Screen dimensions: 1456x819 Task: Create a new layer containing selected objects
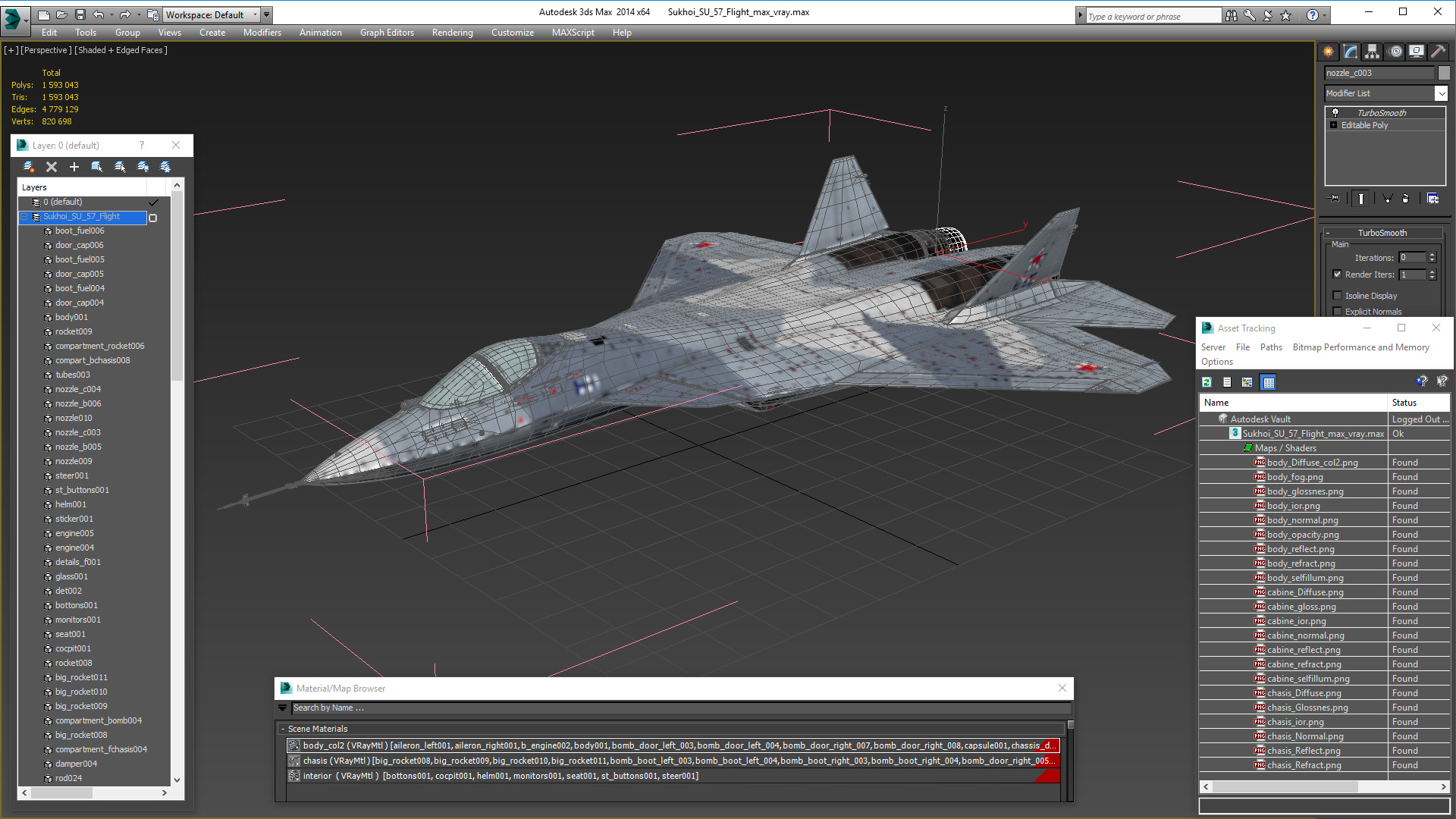[x=29, y=167]
